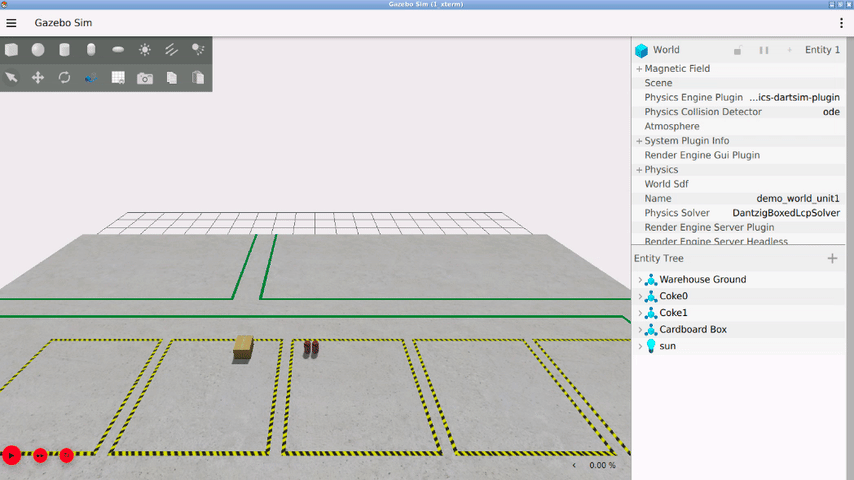
Task: Toggle the grid snapping icon
Action: point(118,78)
